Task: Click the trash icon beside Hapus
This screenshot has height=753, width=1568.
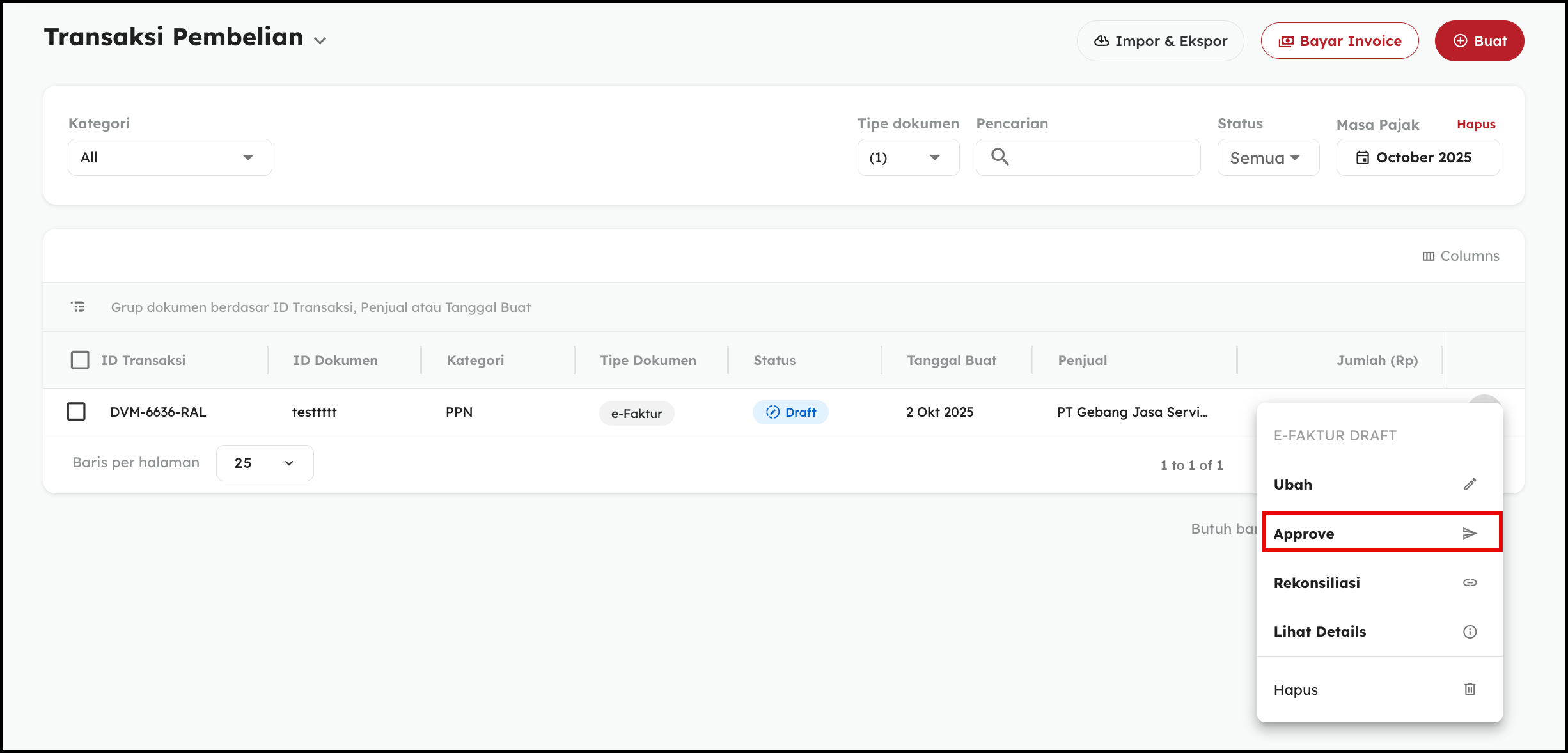Action: [x=1470, y=689]
